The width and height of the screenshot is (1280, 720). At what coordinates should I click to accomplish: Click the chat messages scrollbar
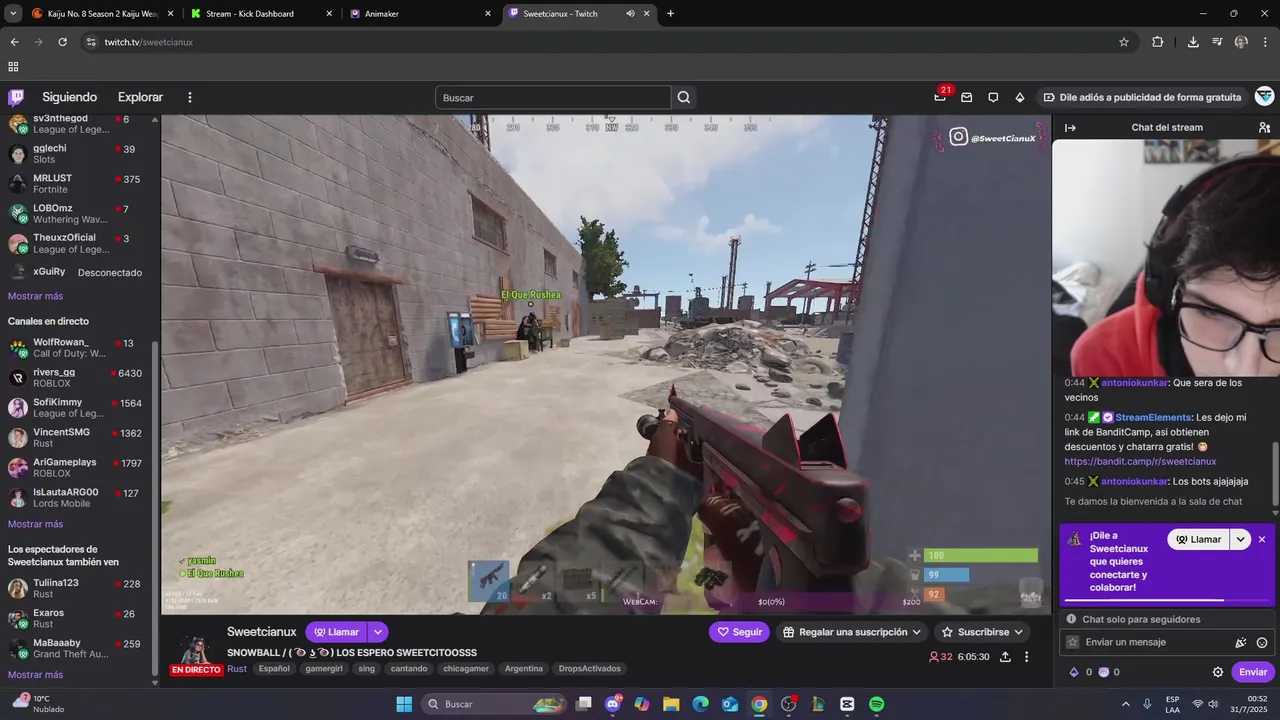pyautogui.click(x=1275, y=474)
